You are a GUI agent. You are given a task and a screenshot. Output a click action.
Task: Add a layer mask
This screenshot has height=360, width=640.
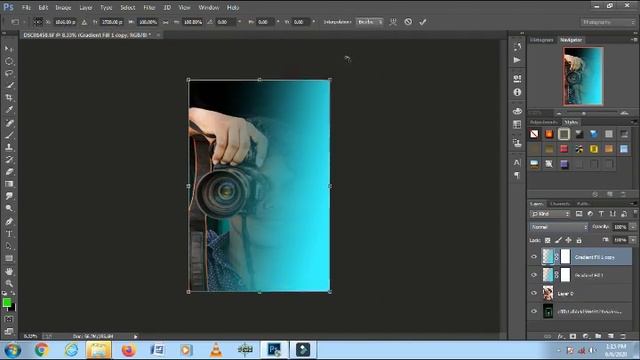point(573,336)
